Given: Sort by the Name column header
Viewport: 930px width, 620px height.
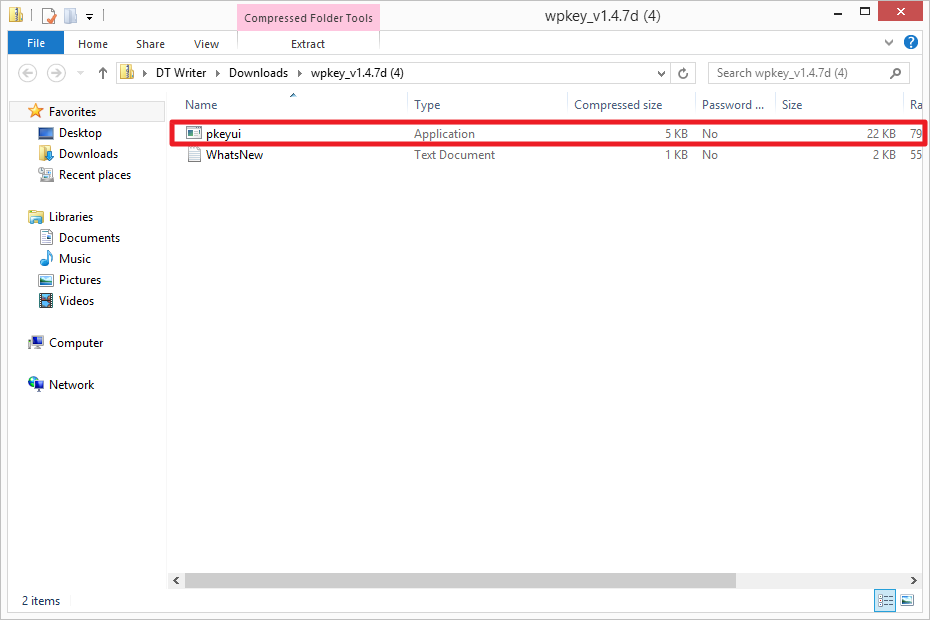Looking at the screenshot, I should pos(201,105).
